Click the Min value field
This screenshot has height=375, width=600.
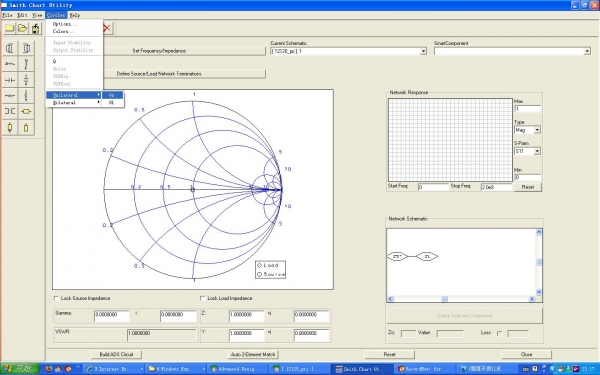(528, 178)
